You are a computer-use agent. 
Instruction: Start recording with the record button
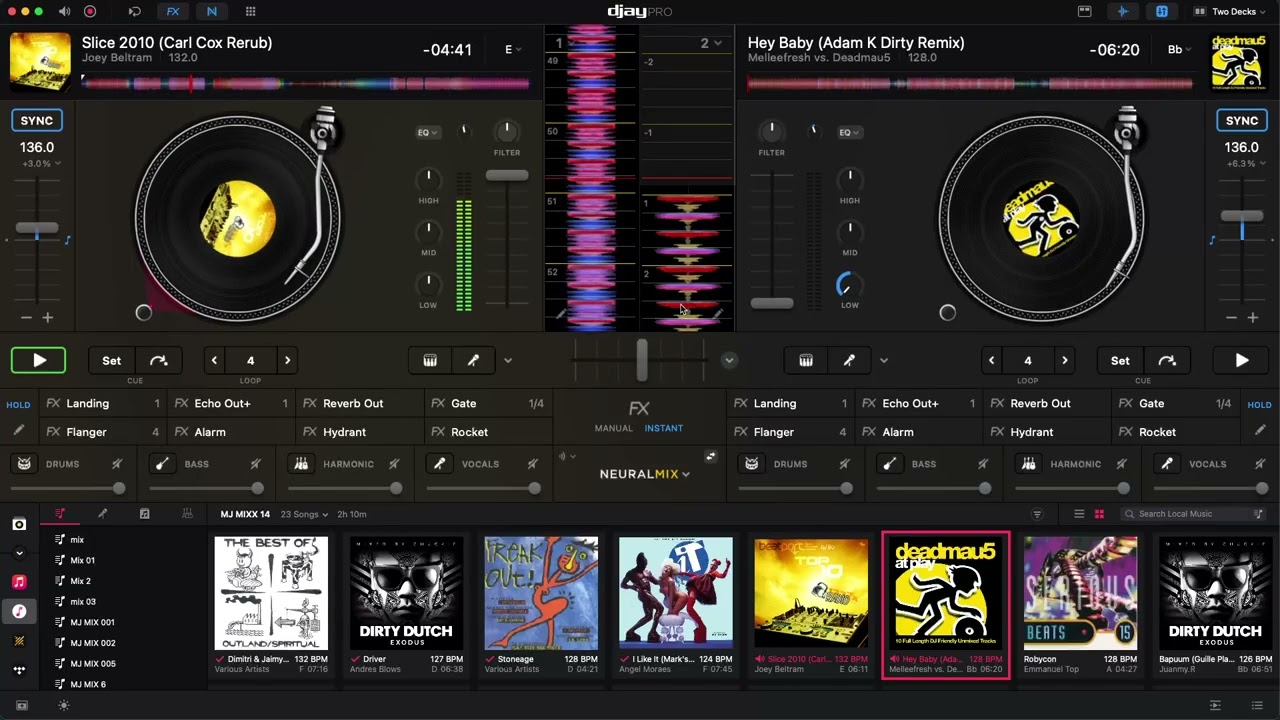point(90,12)
